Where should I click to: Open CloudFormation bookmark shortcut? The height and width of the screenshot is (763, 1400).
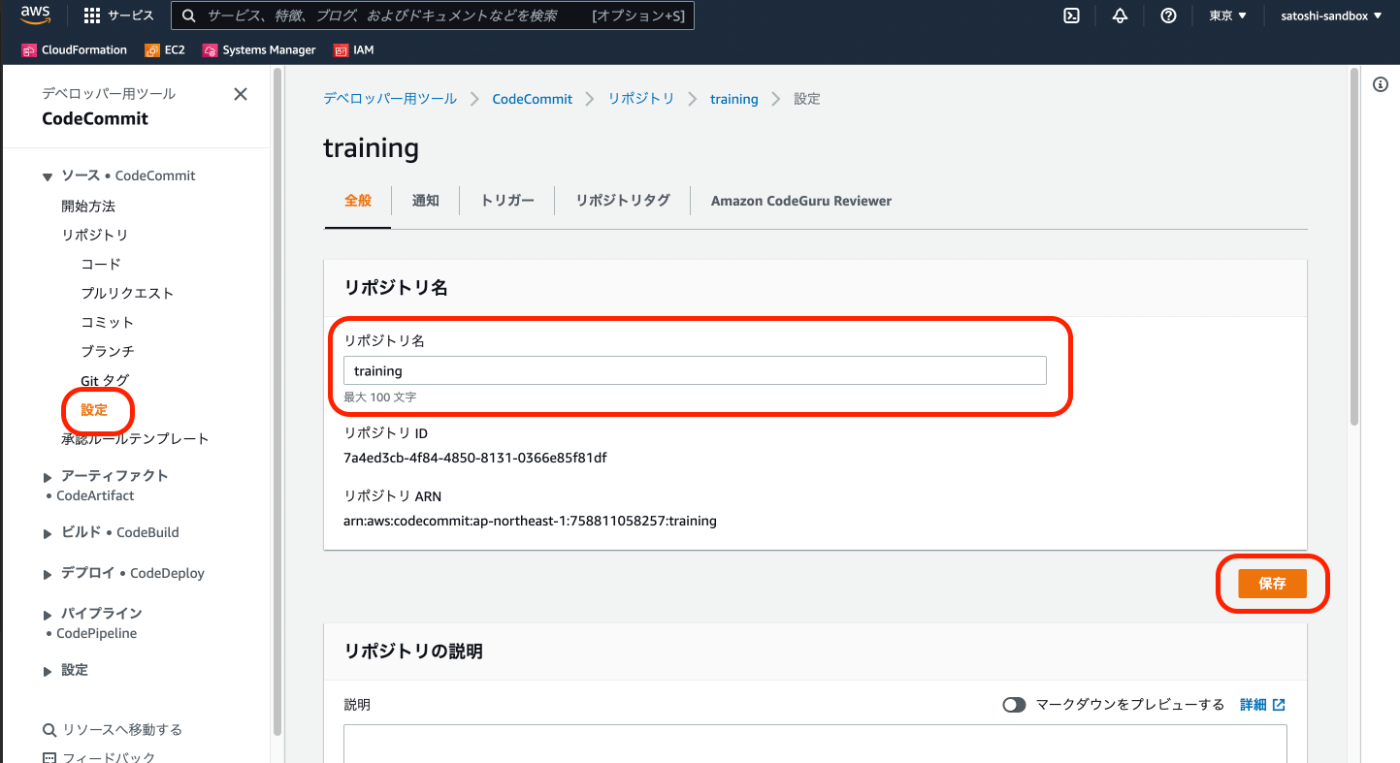pos(75,50)
